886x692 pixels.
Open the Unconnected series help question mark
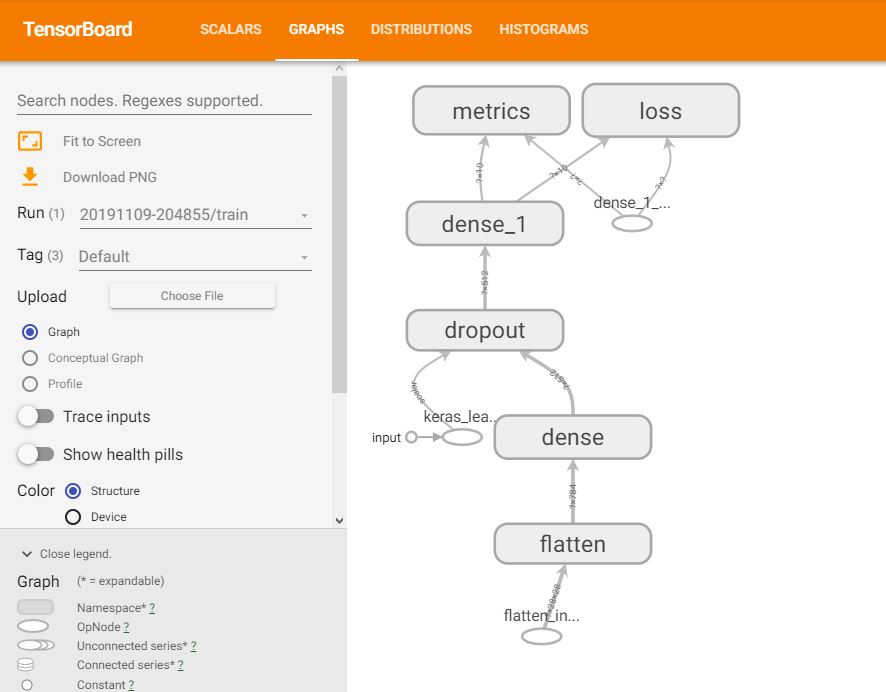click(193, 646)
